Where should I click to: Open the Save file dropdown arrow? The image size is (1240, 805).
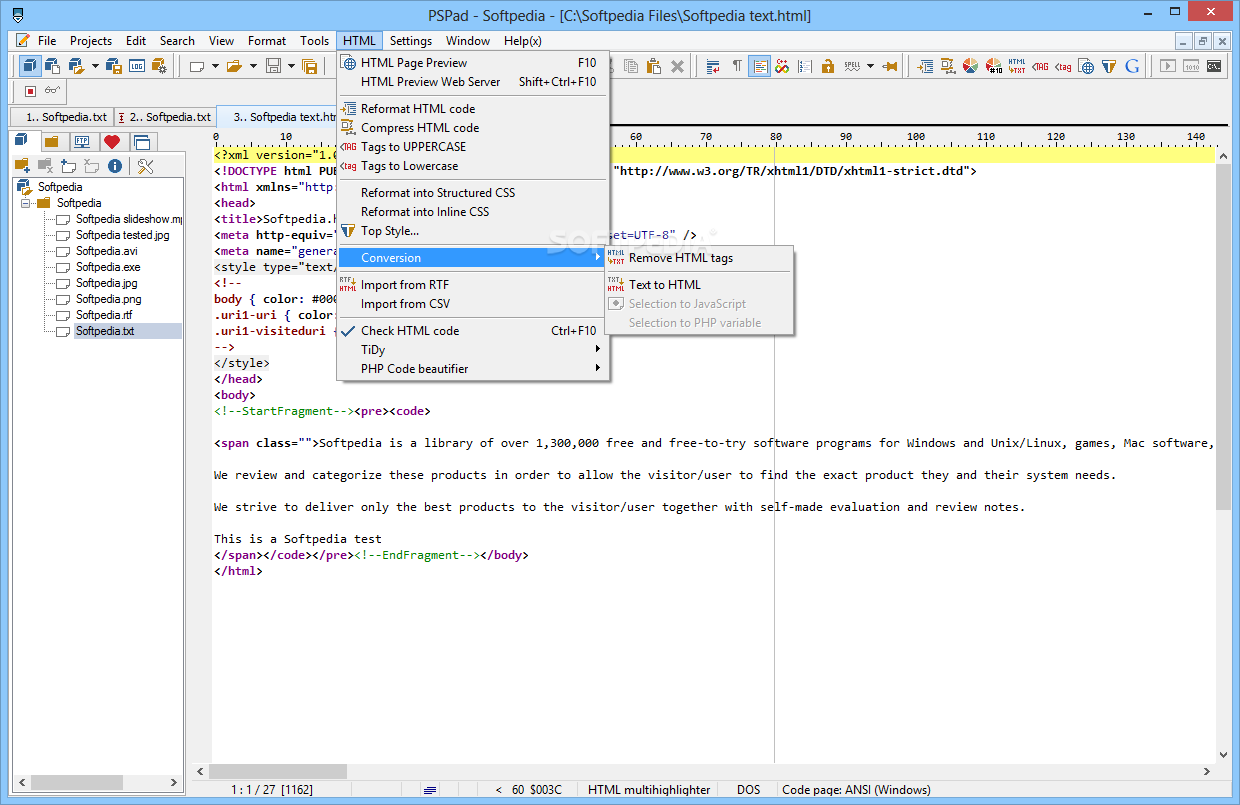[x=291, y=66]
